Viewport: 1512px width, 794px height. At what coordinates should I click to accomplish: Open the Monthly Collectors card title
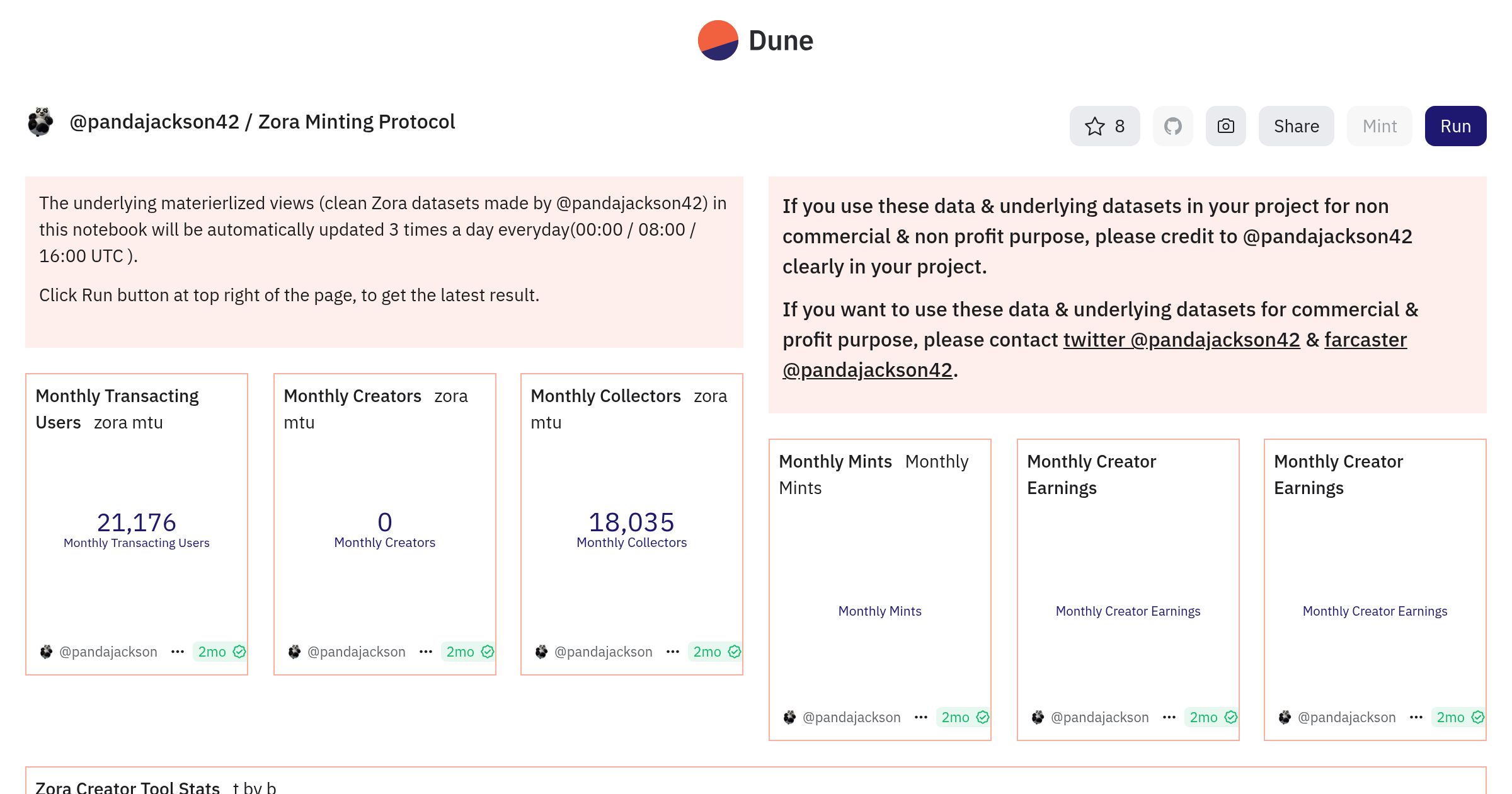click(x=605, y=396)
